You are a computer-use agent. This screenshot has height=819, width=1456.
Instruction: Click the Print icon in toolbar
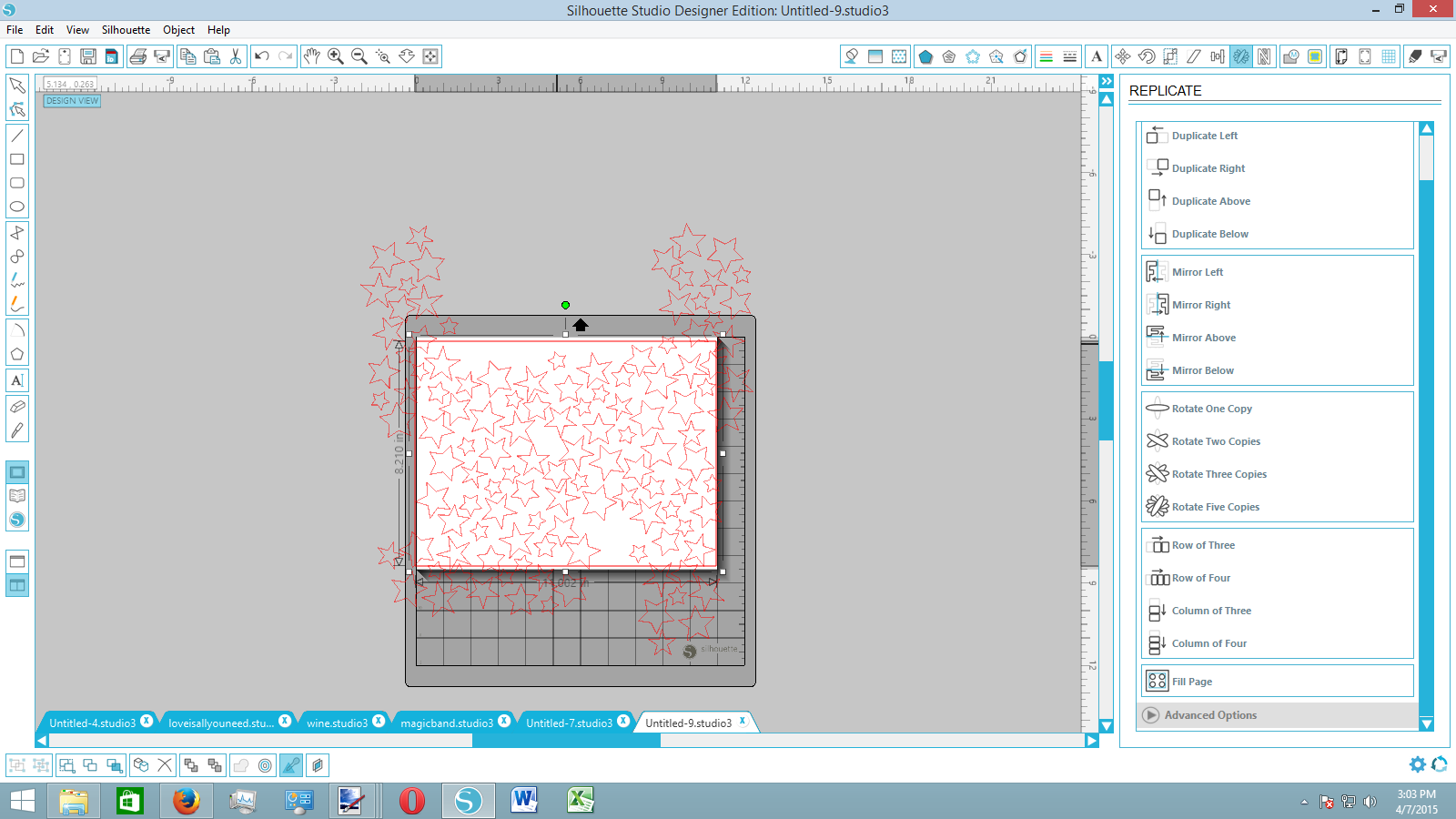pyautogui.click(x=138, y=56)
